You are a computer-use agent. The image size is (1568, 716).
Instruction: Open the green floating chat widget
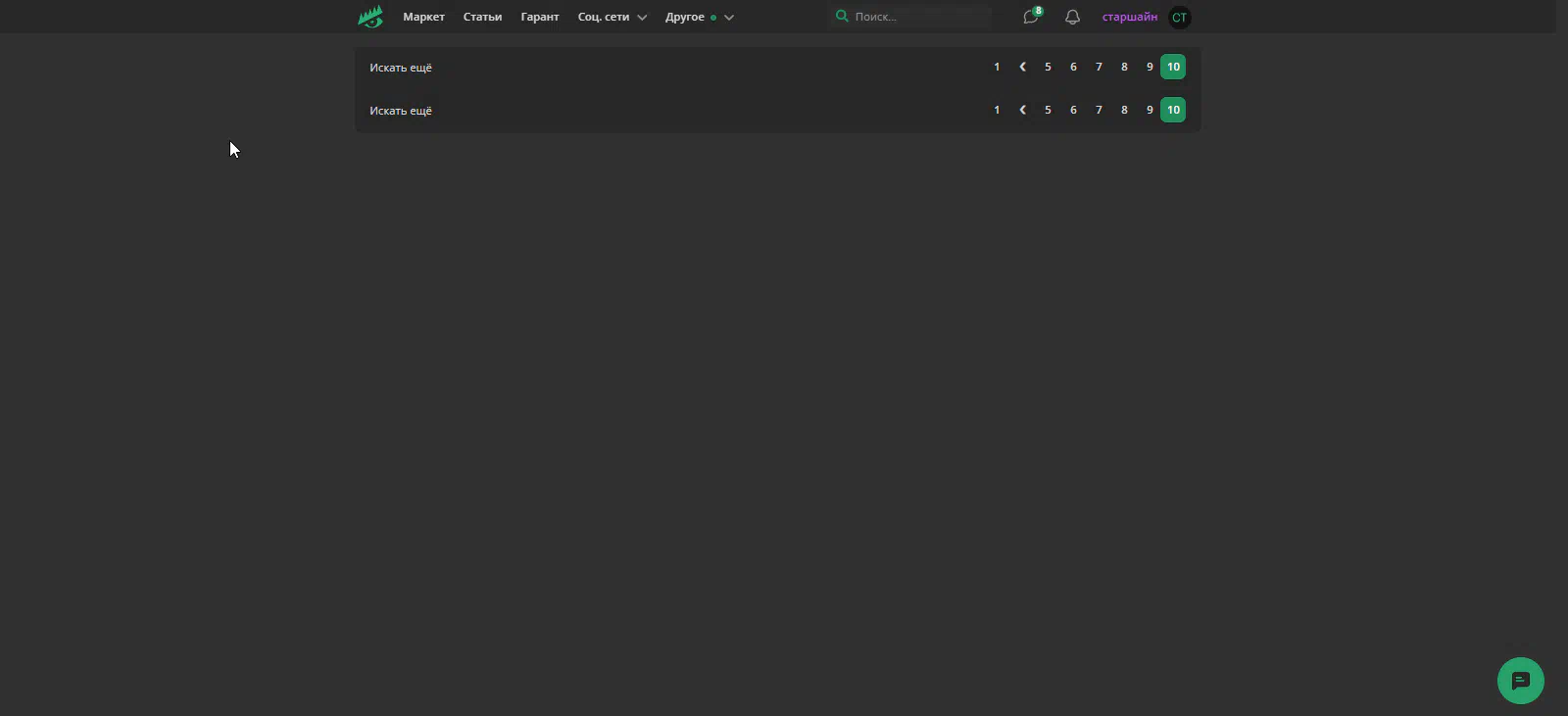(1520, 680)
